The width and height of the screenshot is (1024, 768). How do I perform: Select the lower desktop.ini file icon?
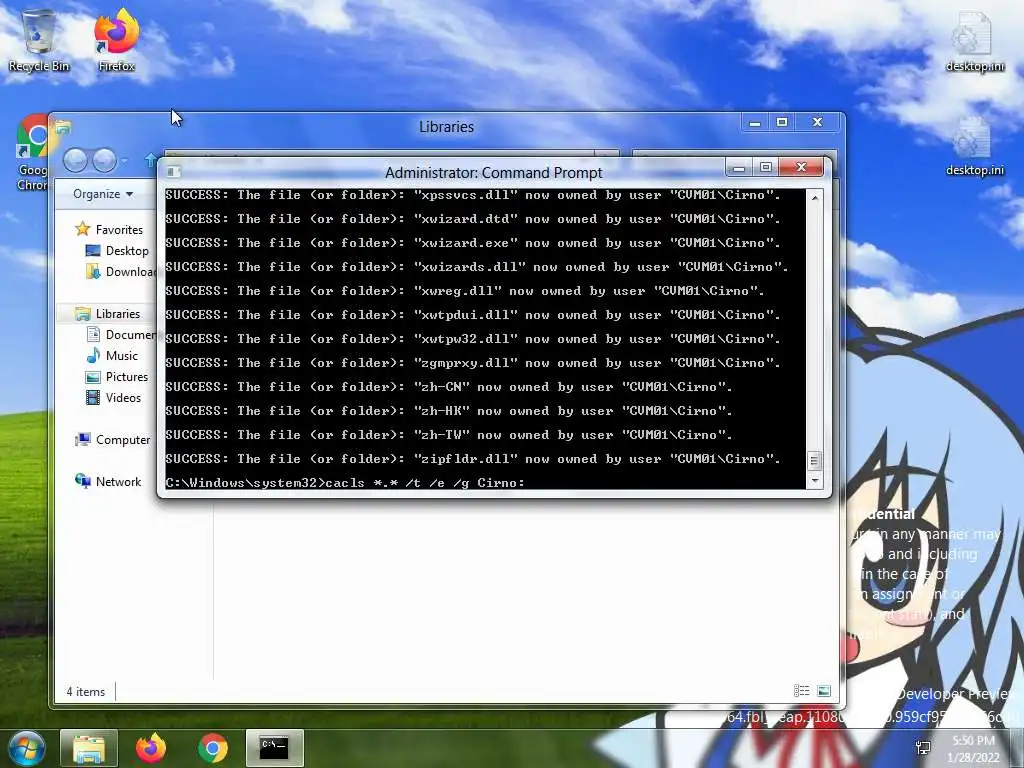click(974, 146)
